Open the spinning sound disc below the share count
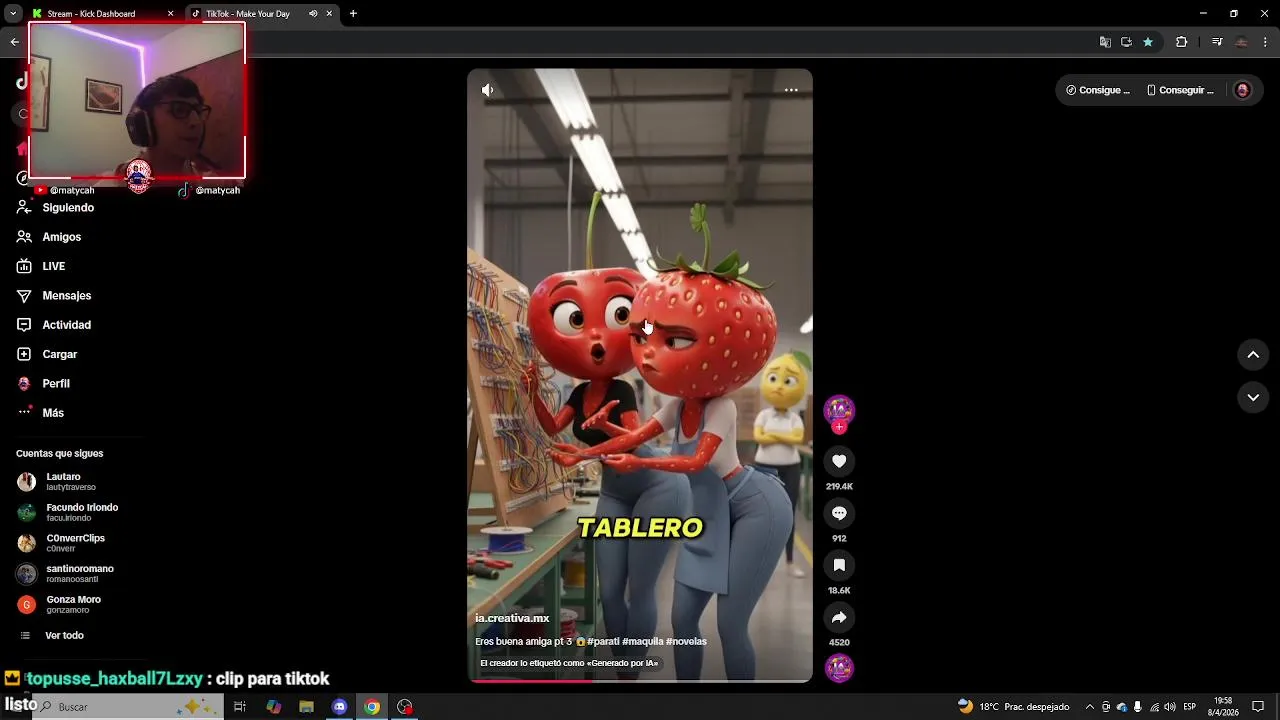This screenshot has width=1280, height=720. pos(839,668)
